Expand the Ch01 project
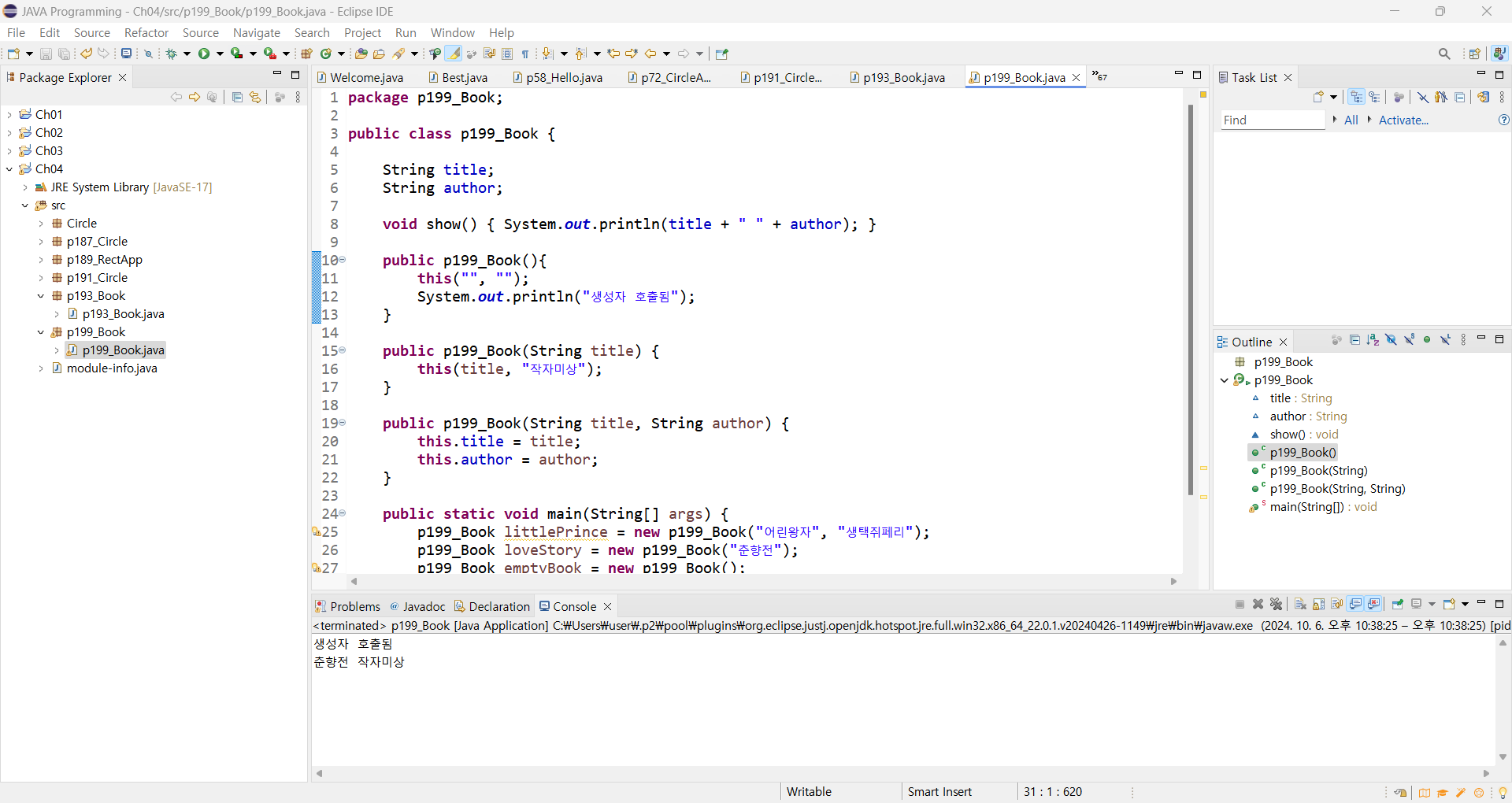Viewport: 1512px width, 803px height. (9, 114)
